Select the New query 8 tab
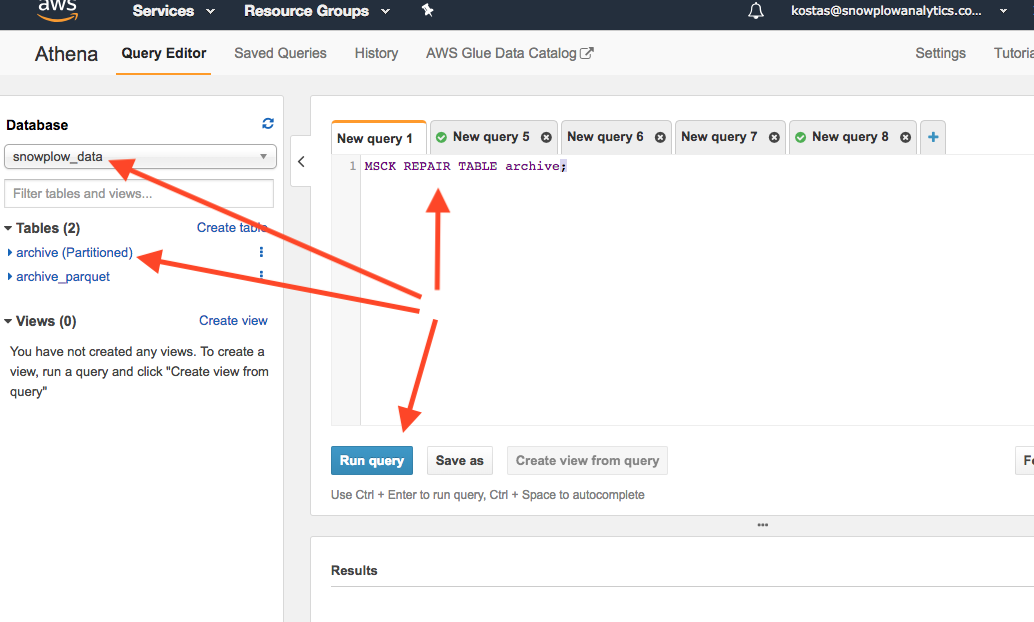Image resolution: width=1034 pixels, height=622 pixels. 850,137
